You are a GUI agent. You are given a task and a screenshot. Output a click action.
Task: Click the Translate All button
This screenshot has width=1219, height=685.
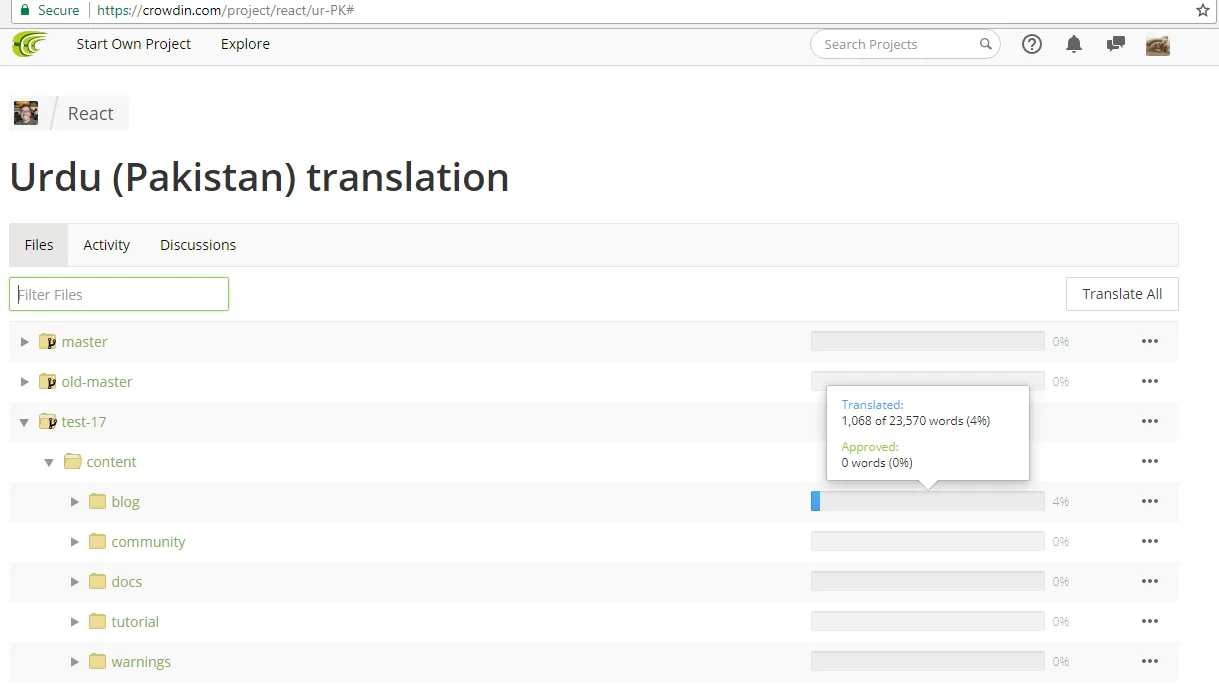[1122, 294]
